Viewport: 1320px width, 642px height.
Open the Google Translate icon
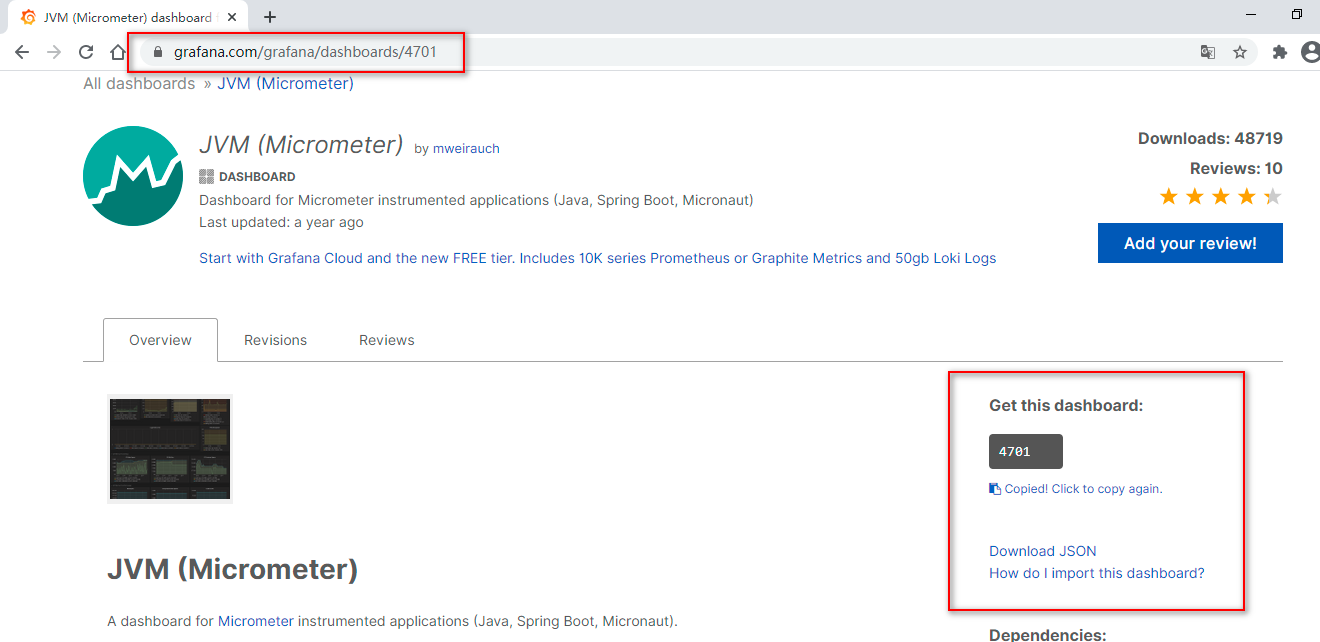coord(1207,51)
